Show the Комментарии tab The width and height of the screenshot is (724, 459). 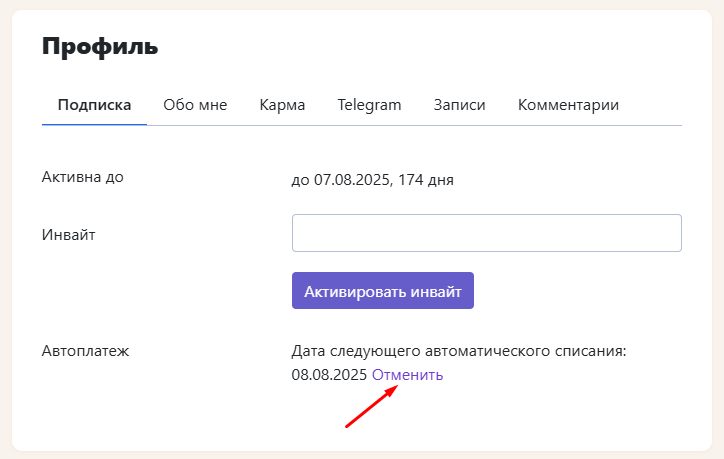(x=568, y=105)
